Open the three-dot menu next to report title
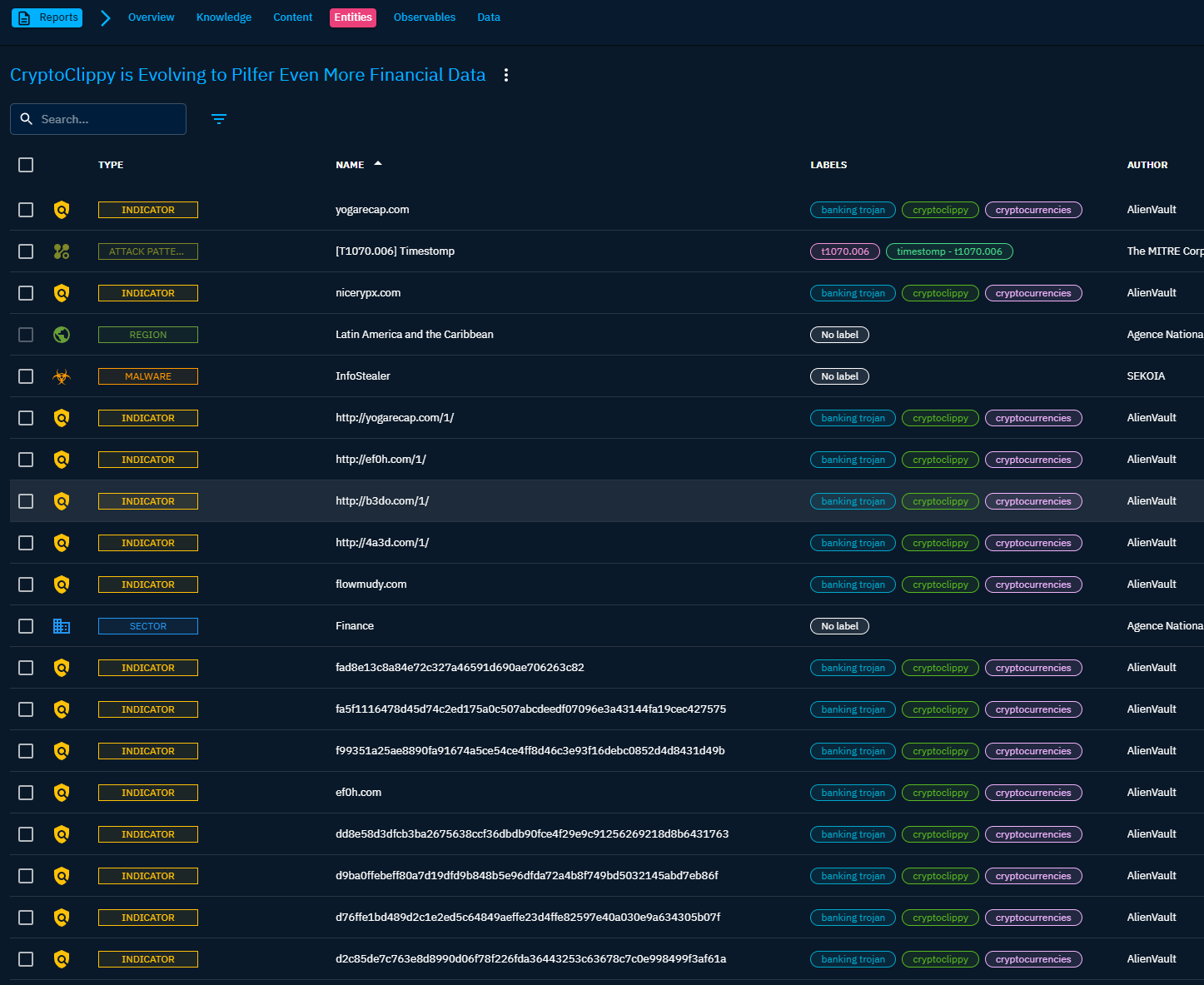1204x985 pixels. (x=505, y=75)
